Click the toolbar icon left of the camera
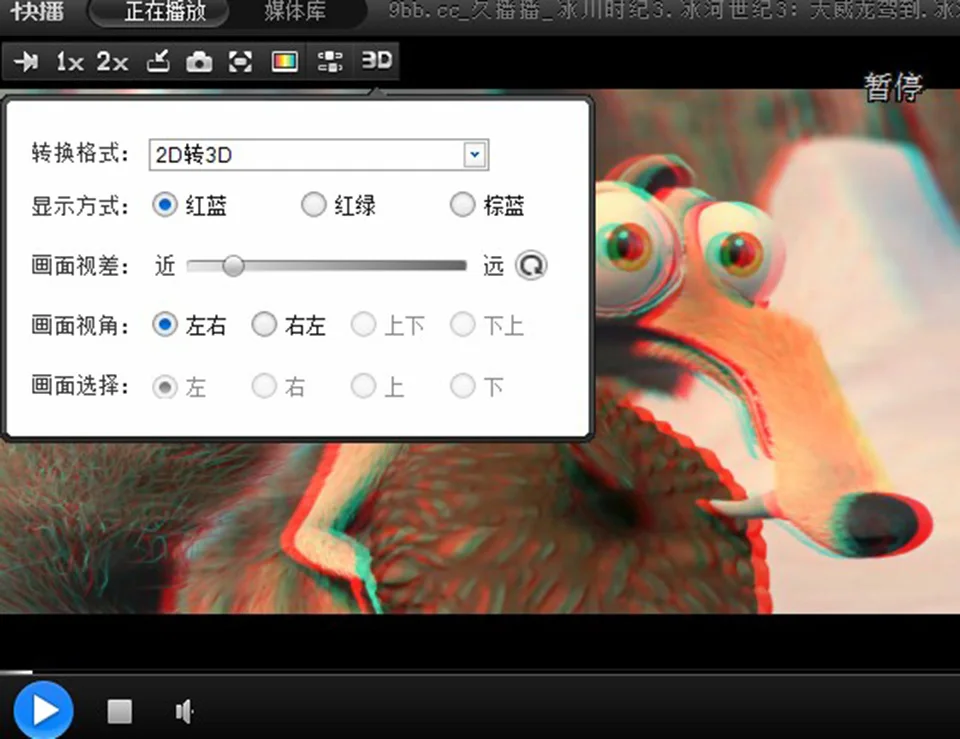 158,61
